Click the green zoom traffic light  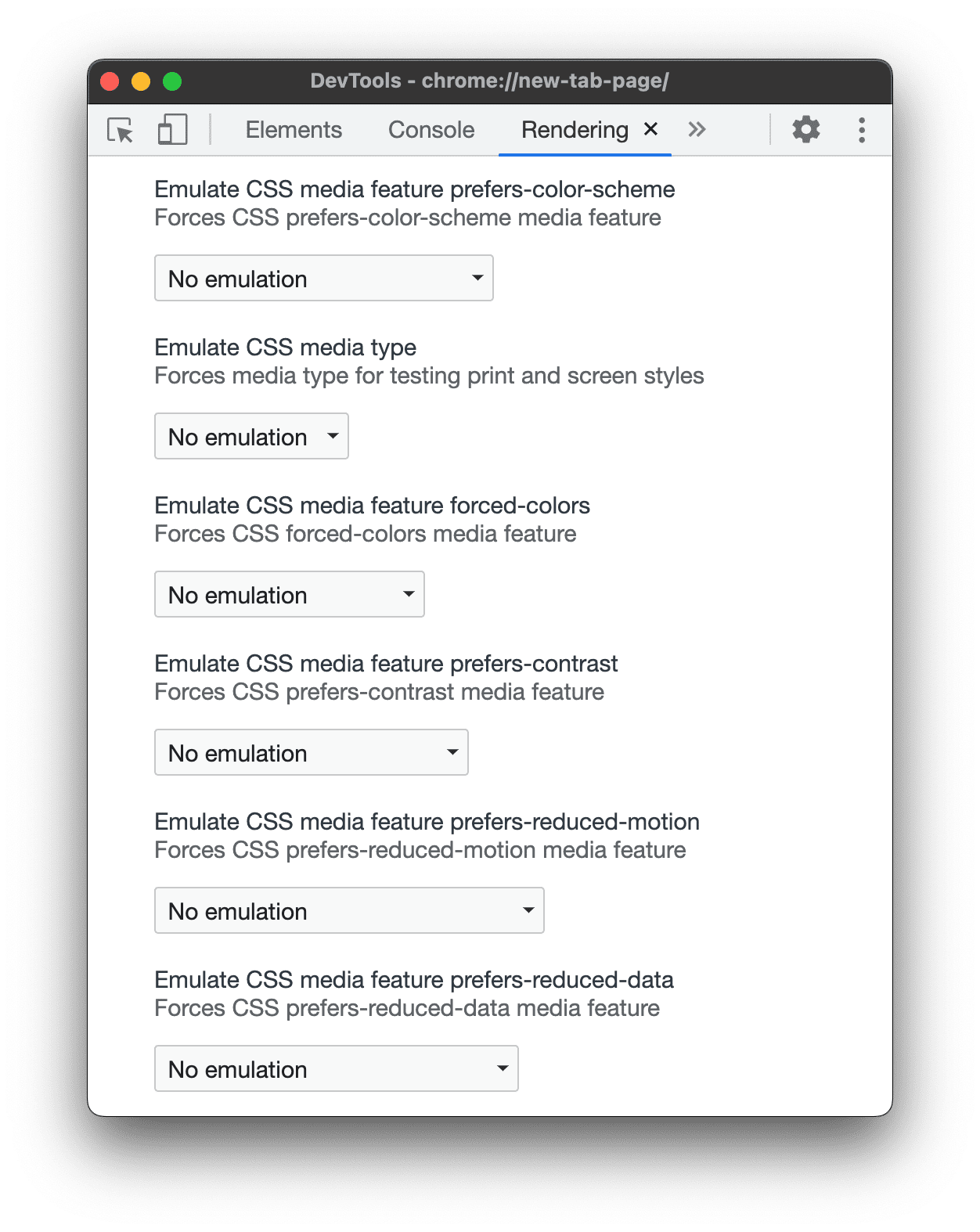(172, 80)
